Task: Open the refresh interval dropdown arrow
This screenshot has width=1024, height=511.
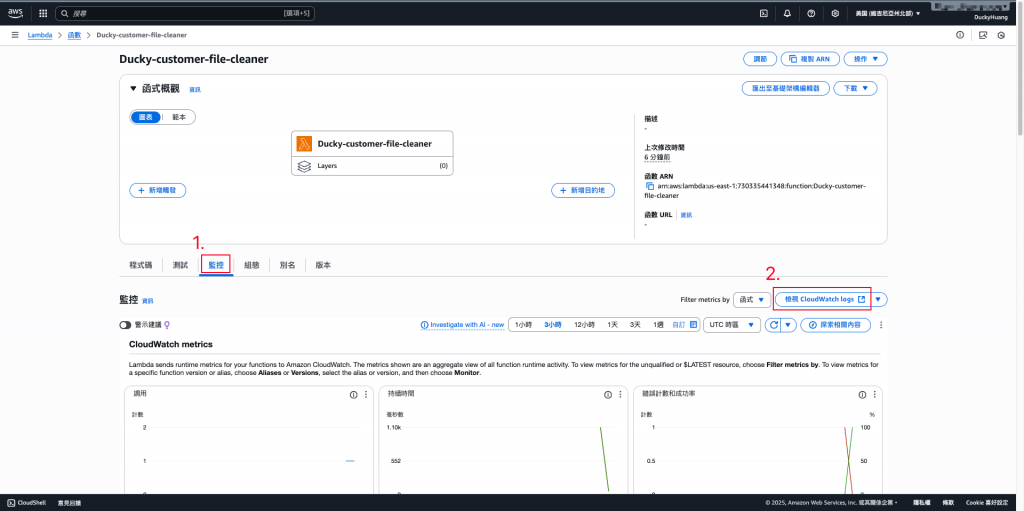Action: tap(789, 325)
